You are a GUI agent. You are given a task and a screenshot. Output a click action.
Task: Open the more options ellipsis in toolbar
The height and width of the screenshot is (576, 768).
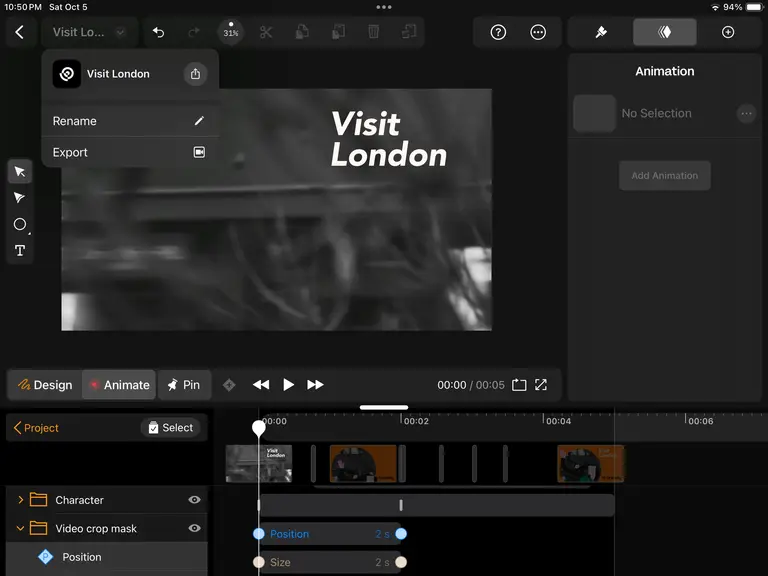click(x=538, y=32)
